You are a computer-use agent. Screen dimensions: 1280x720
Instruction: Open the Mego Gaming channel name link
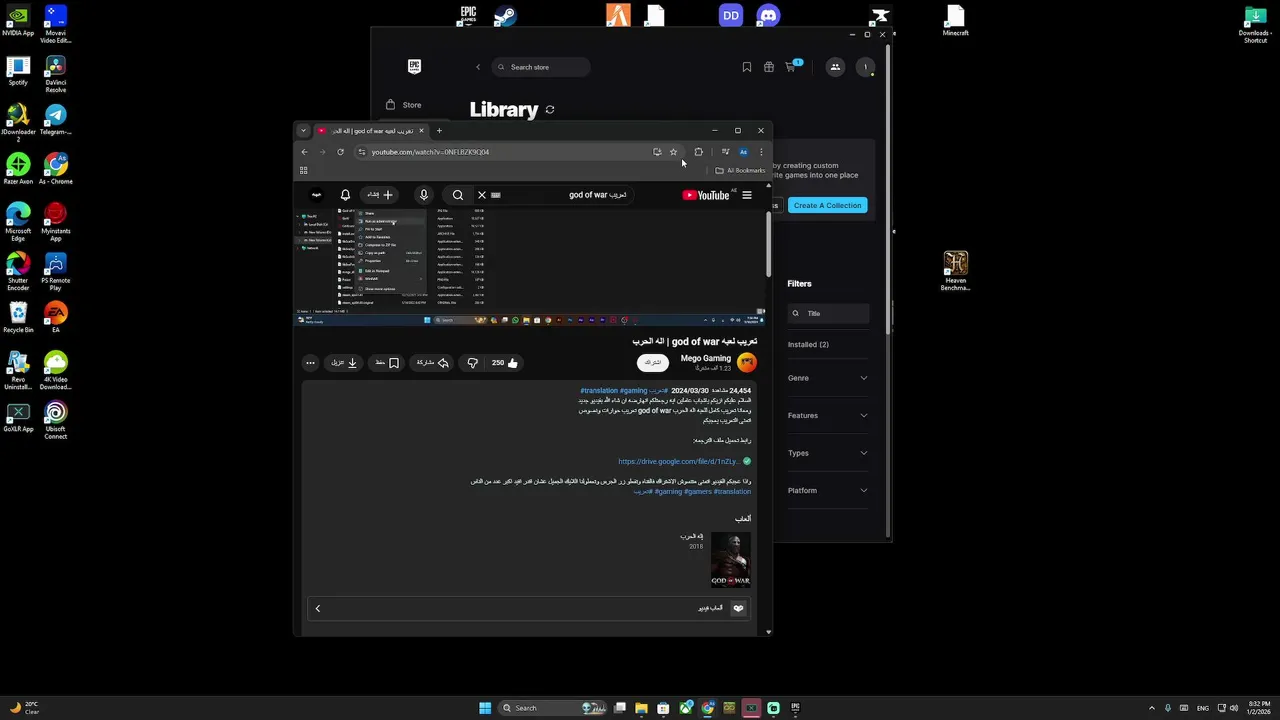point(706,358)
